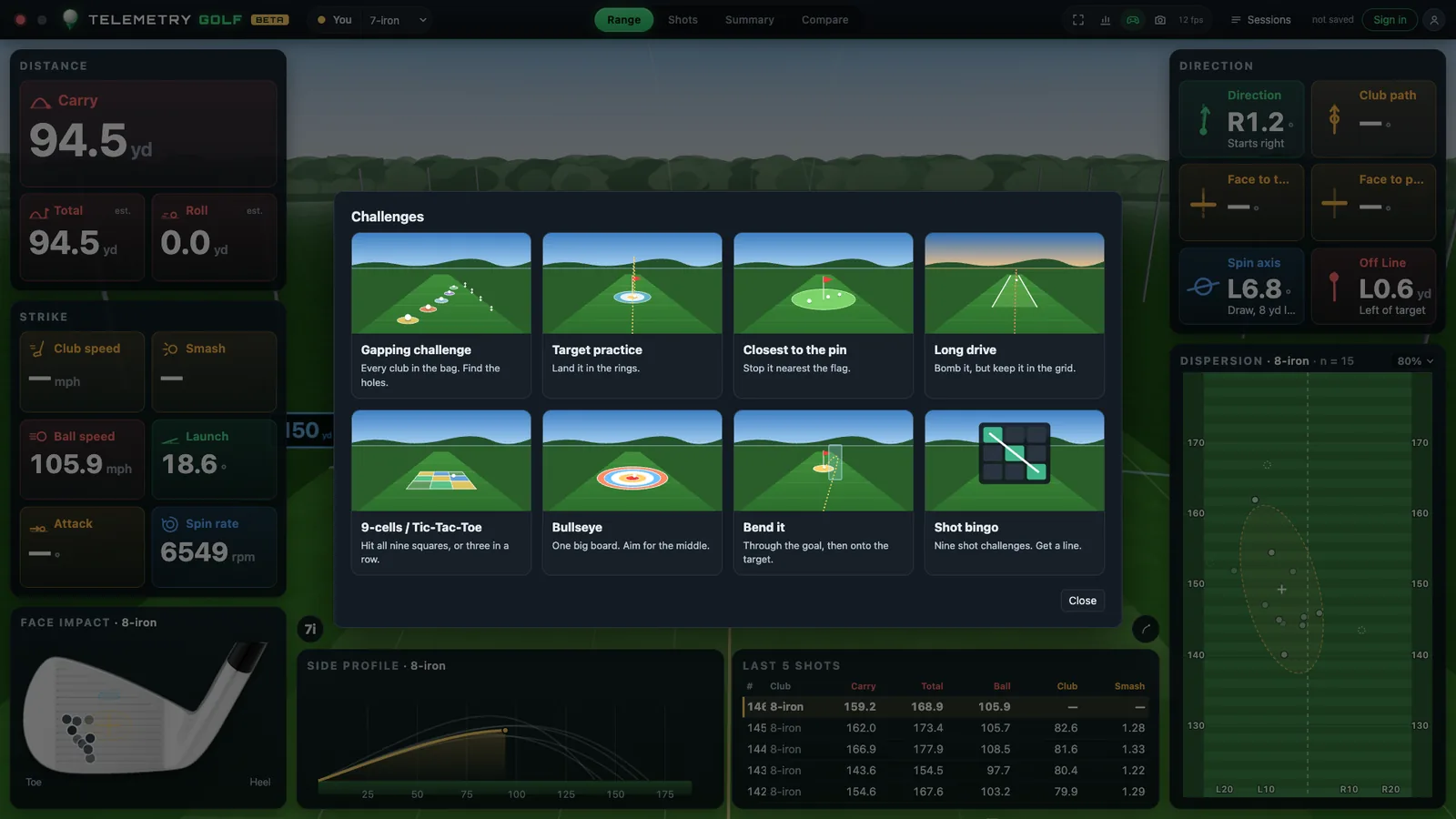Viewport: 1456px width, 819px height.
Task: Pick the Bend it challenge
Action: point(824,492)
